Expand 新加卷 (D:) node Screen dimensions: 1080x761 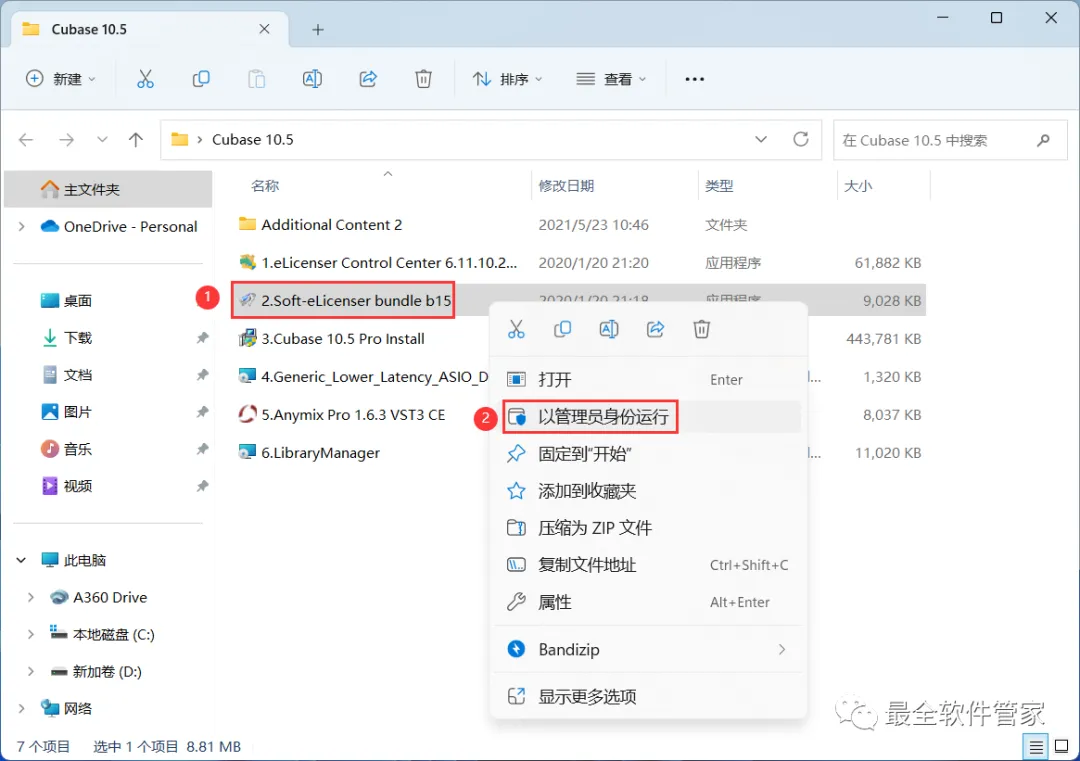30,672
